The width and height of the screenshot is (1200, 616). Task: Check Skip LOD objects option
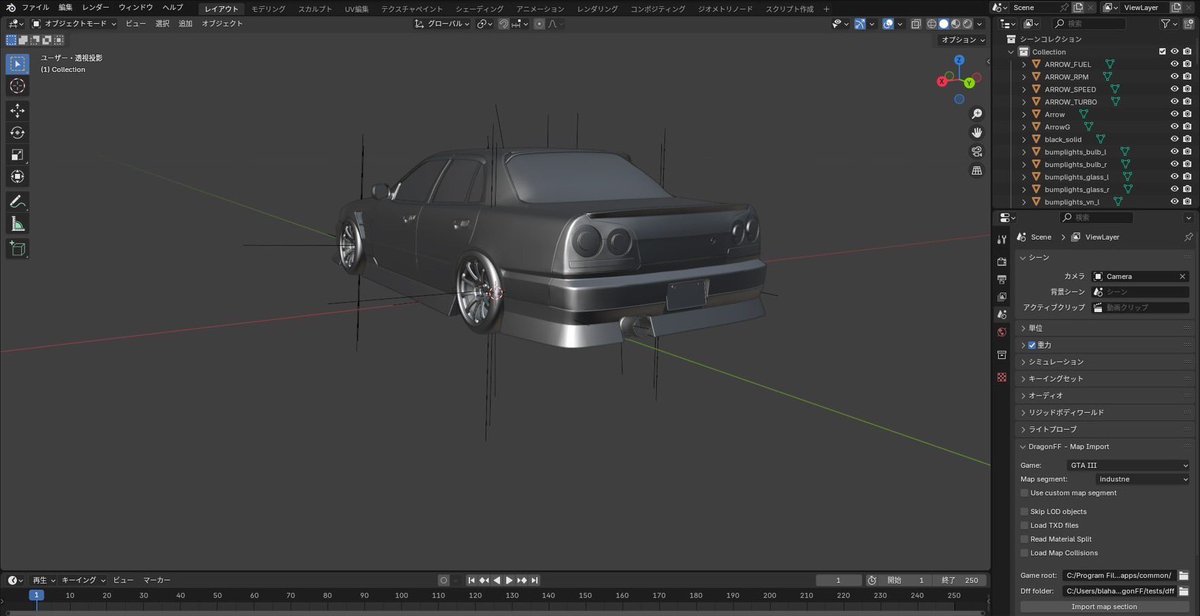pyautogui.click(x=1024, y=511)
